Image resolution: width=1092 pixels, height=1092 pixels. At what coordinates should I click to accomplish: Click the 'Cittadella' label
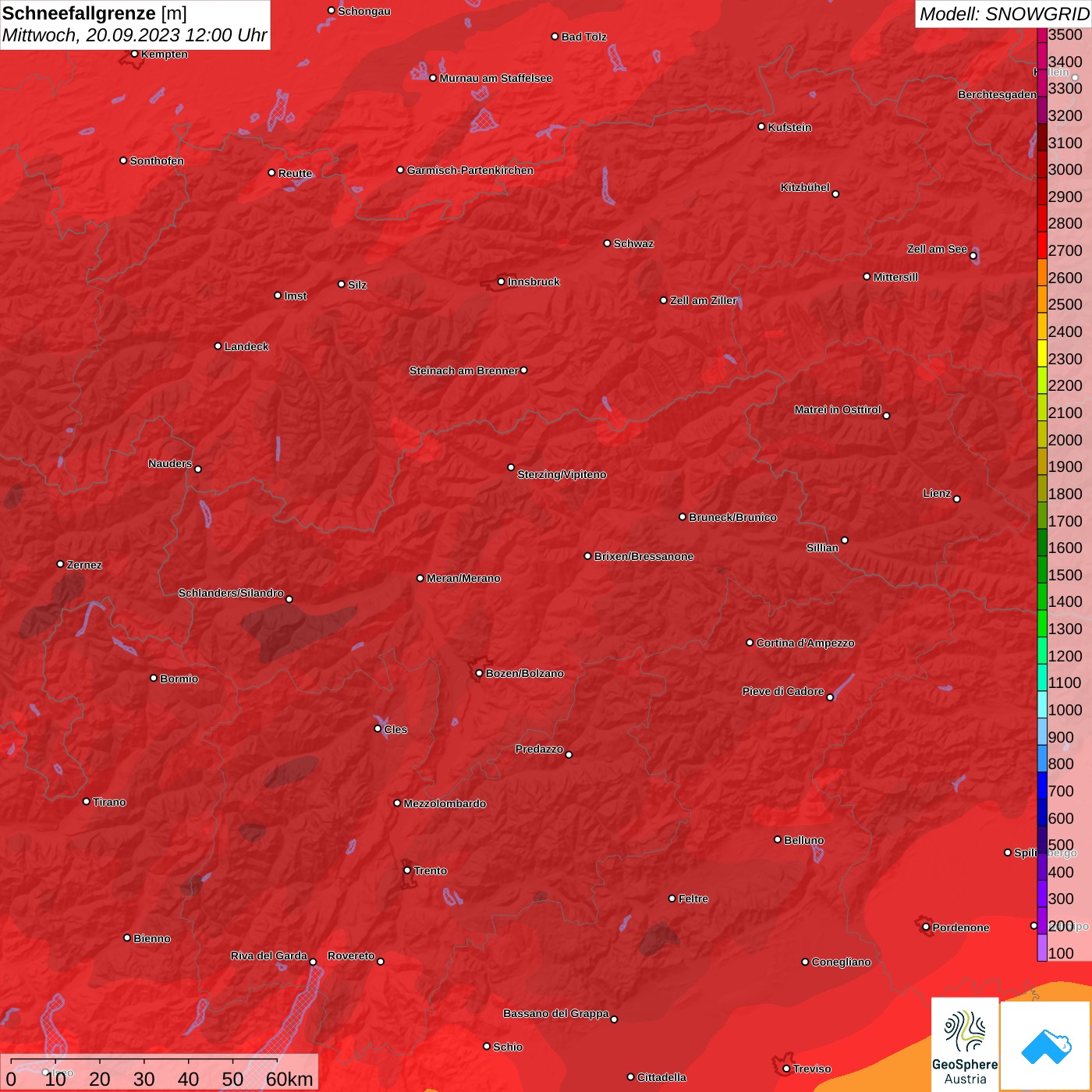[x=661, y=1077]
